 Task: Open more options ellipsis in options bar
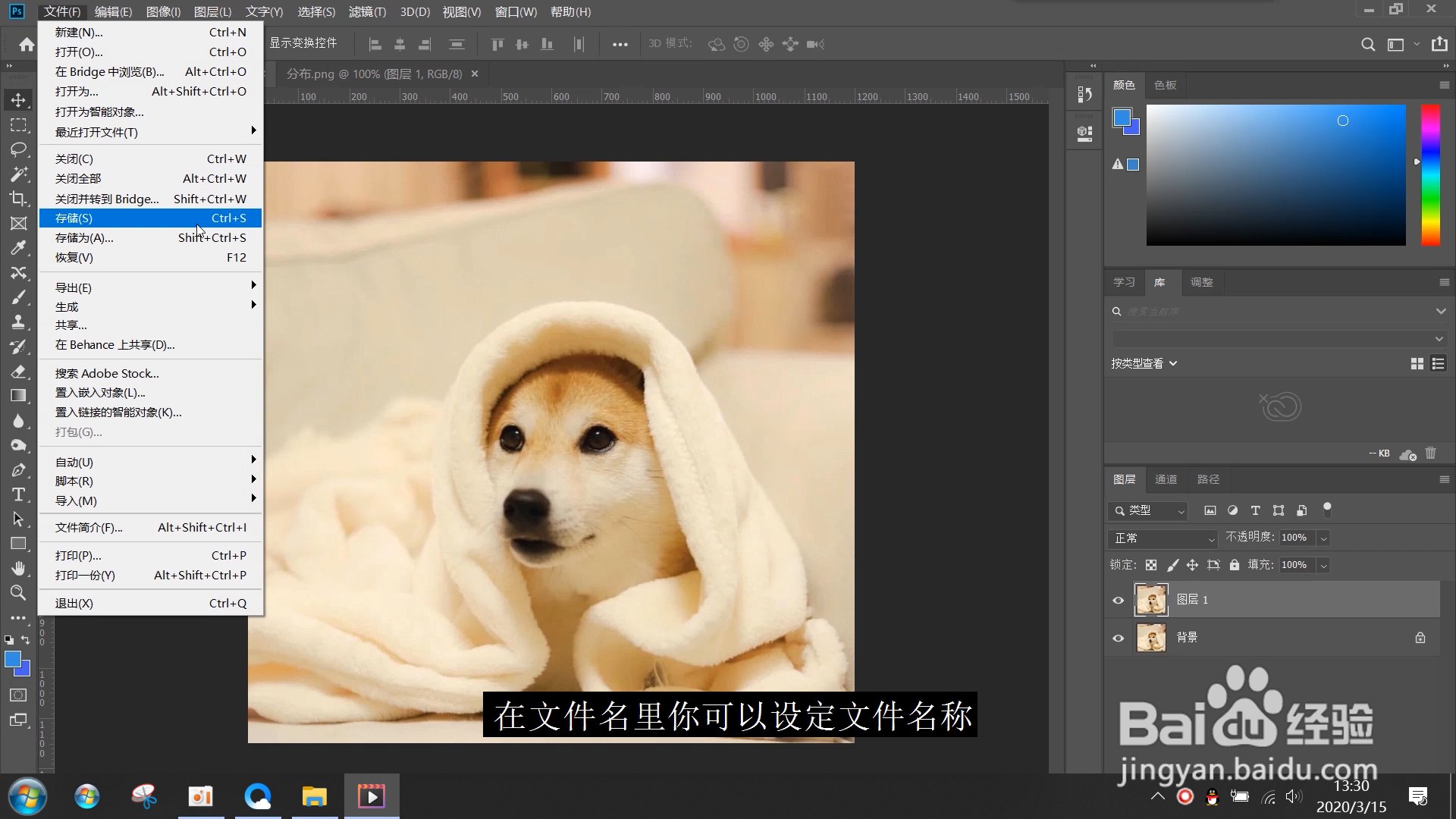click(620, 44)
